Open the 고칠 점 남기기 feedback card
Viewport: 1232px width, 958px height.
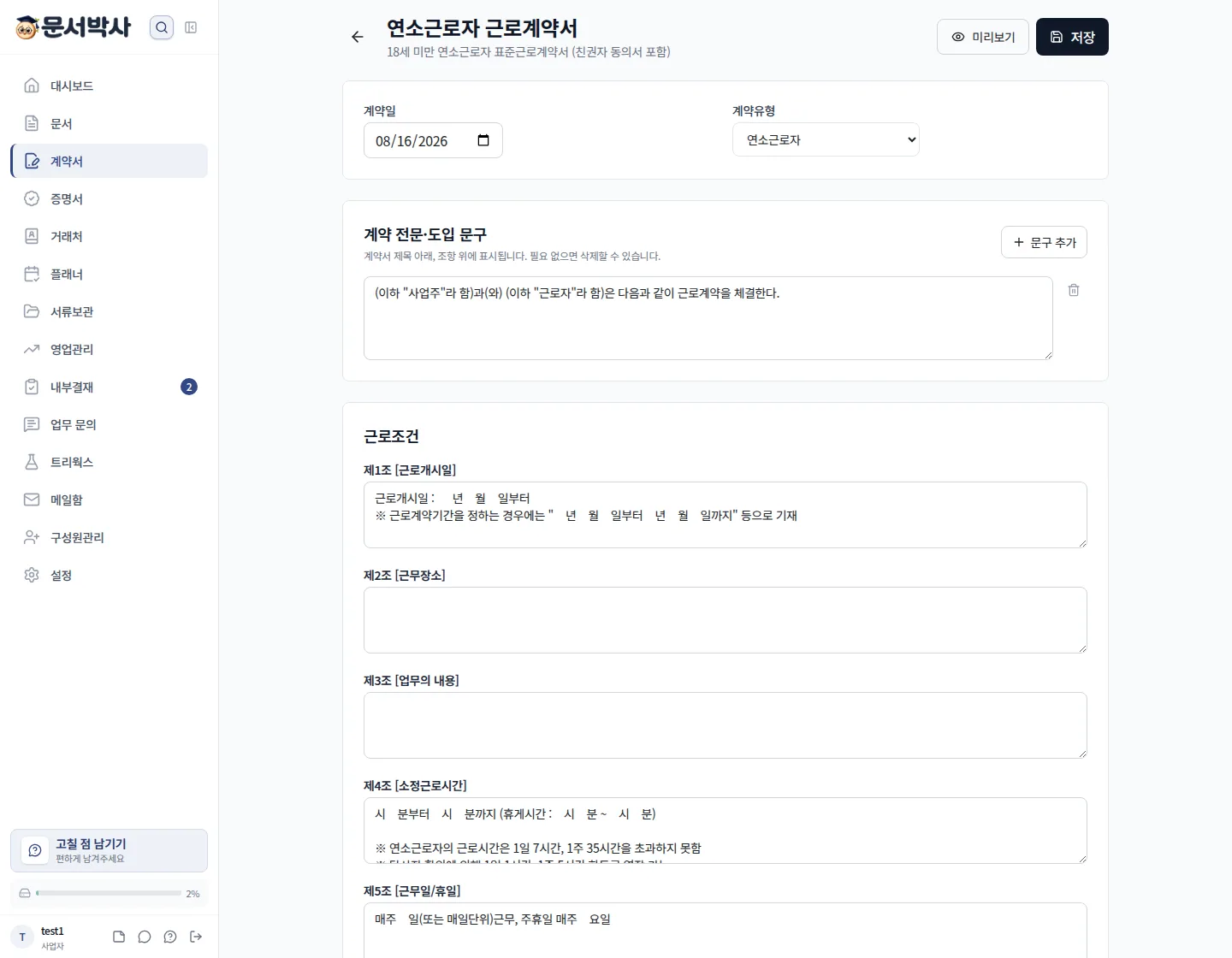point(110,850)
